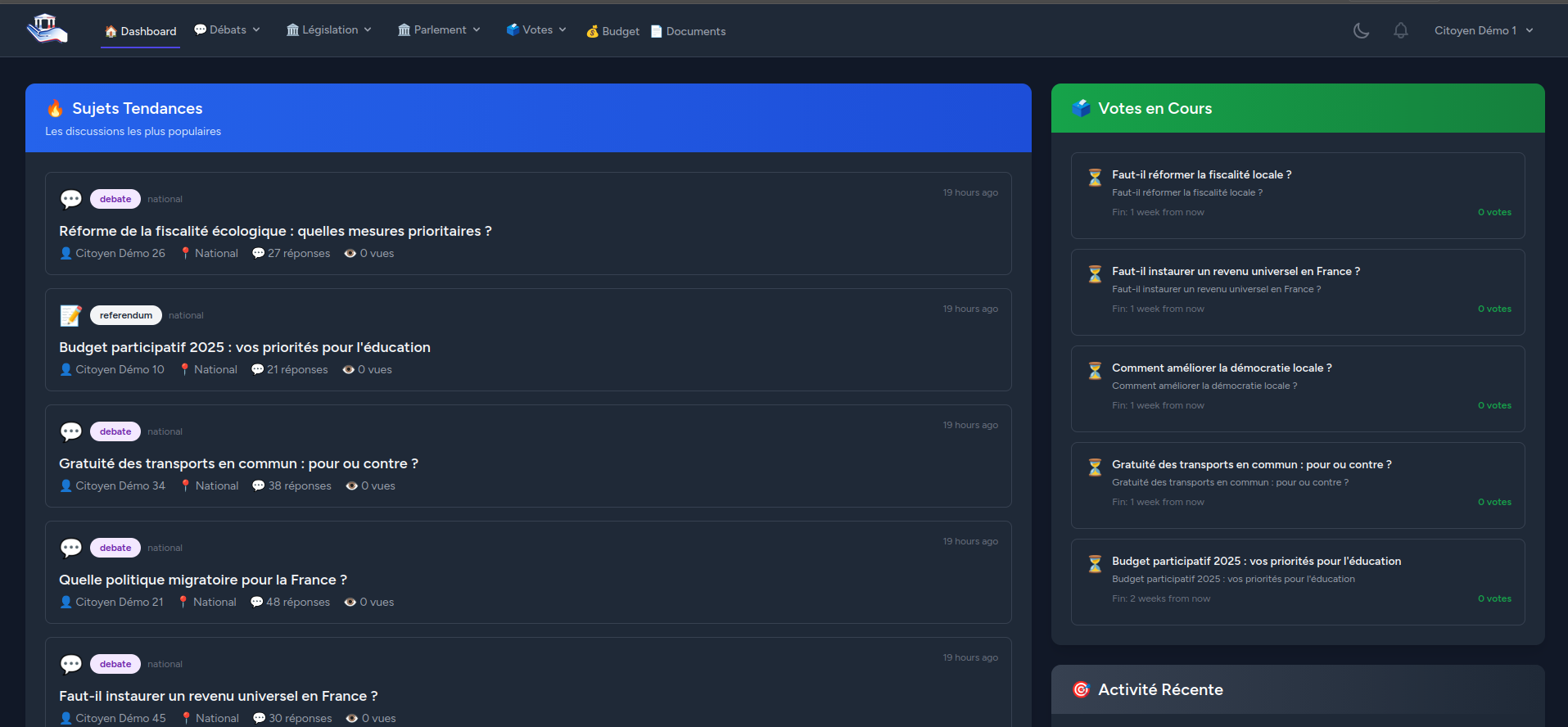The image size is (1568, 727).
Task: Click the fire icon beside Sujets Tendances
Action: tap(55, 108)
